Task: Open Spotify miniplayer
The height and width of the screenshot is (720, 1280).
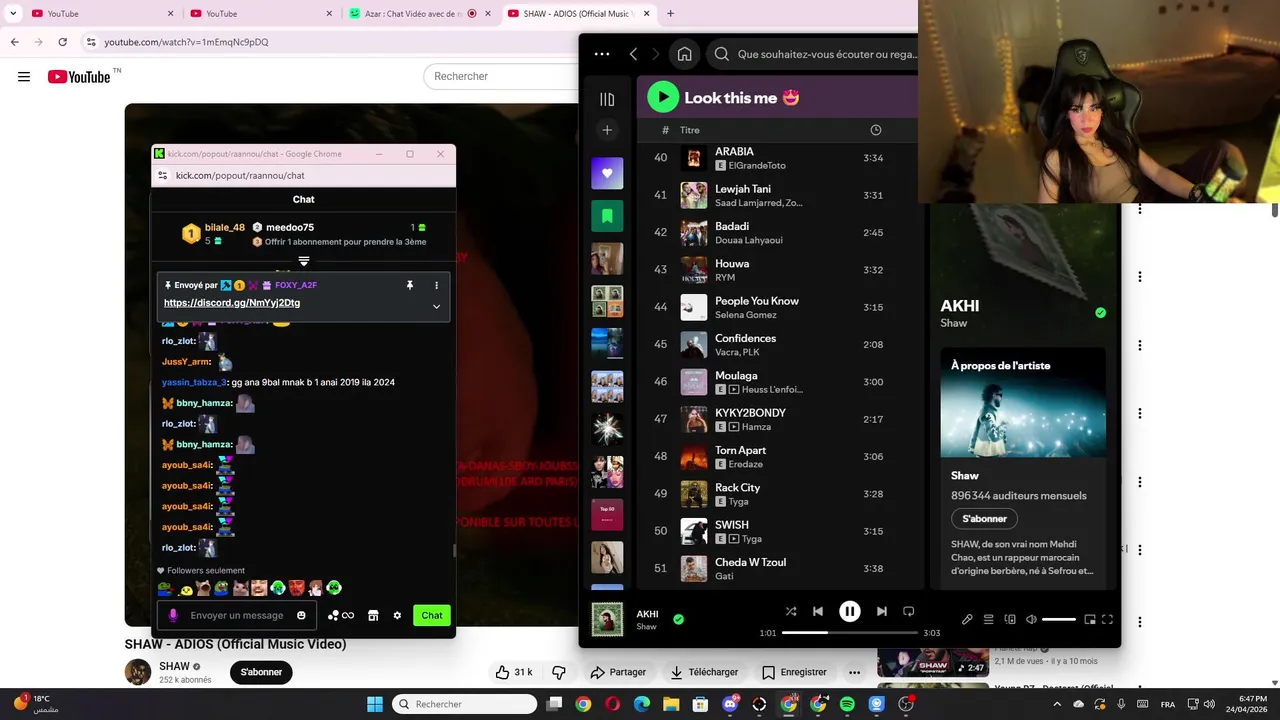Action: click(x=1090, y=619)
